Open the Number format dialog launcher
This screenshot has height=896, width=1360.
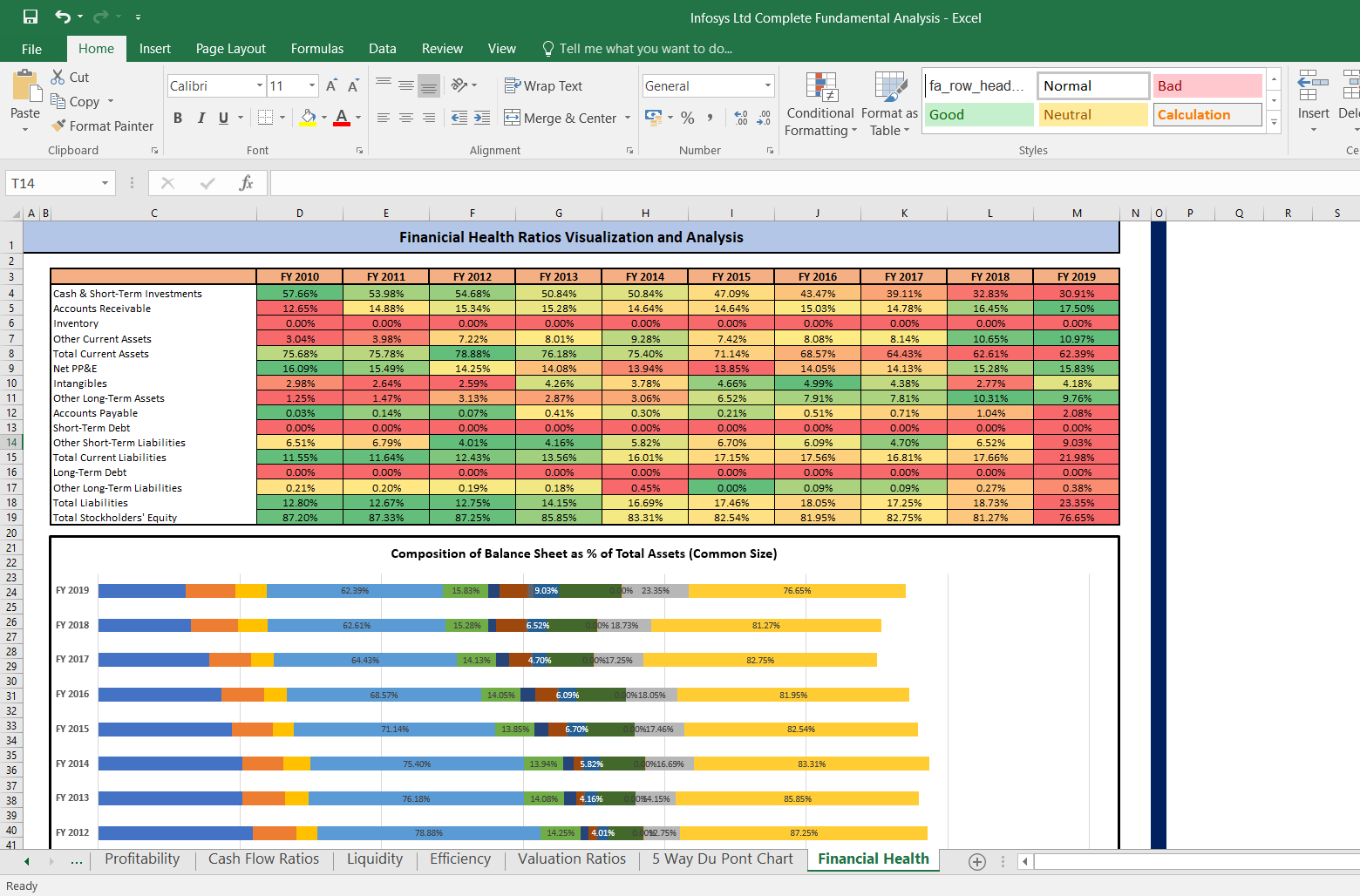tap(770, 151)
